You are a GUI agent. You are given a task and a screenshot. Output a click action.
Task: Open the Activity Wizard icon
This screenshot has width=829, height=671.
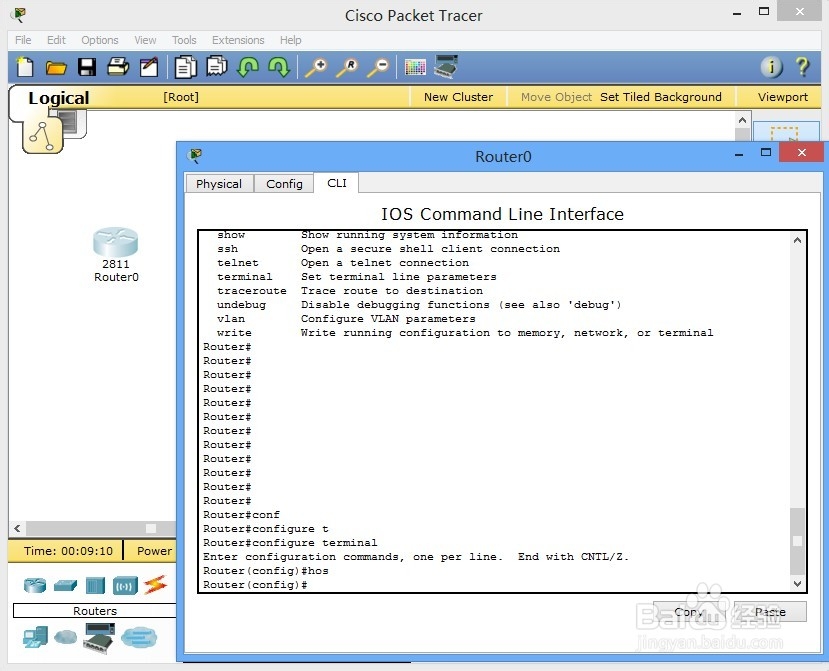(x=149, y=67)
